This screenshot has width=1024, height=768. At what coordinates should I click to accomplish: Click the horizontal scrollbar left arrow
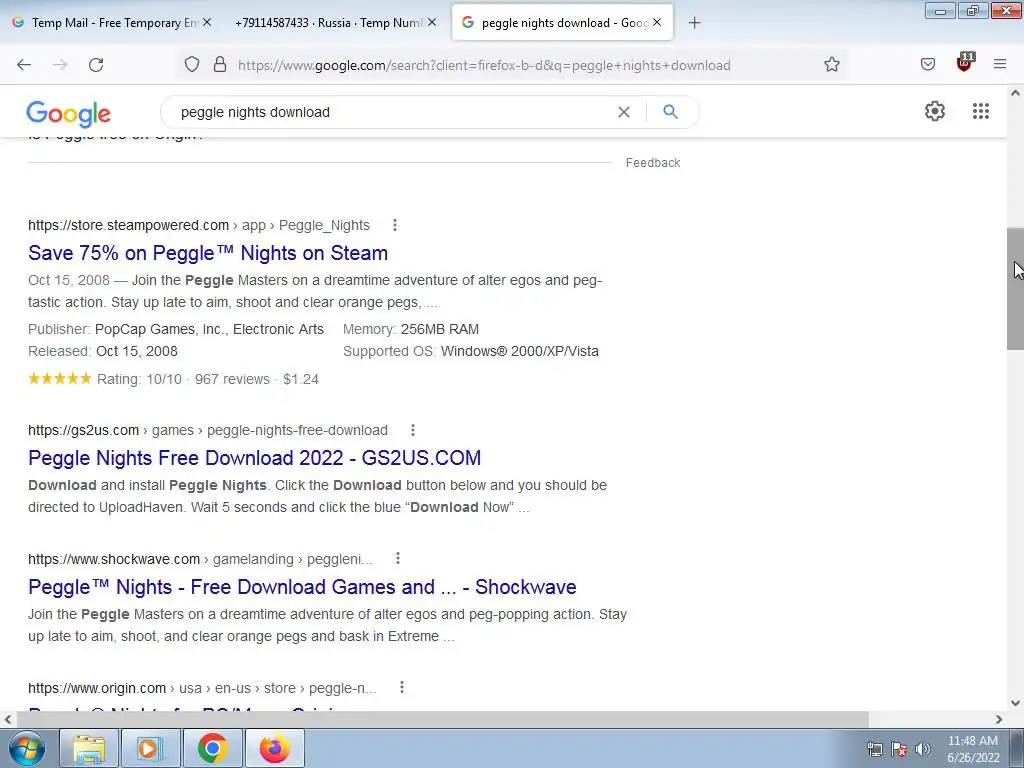tap(8, 719)
